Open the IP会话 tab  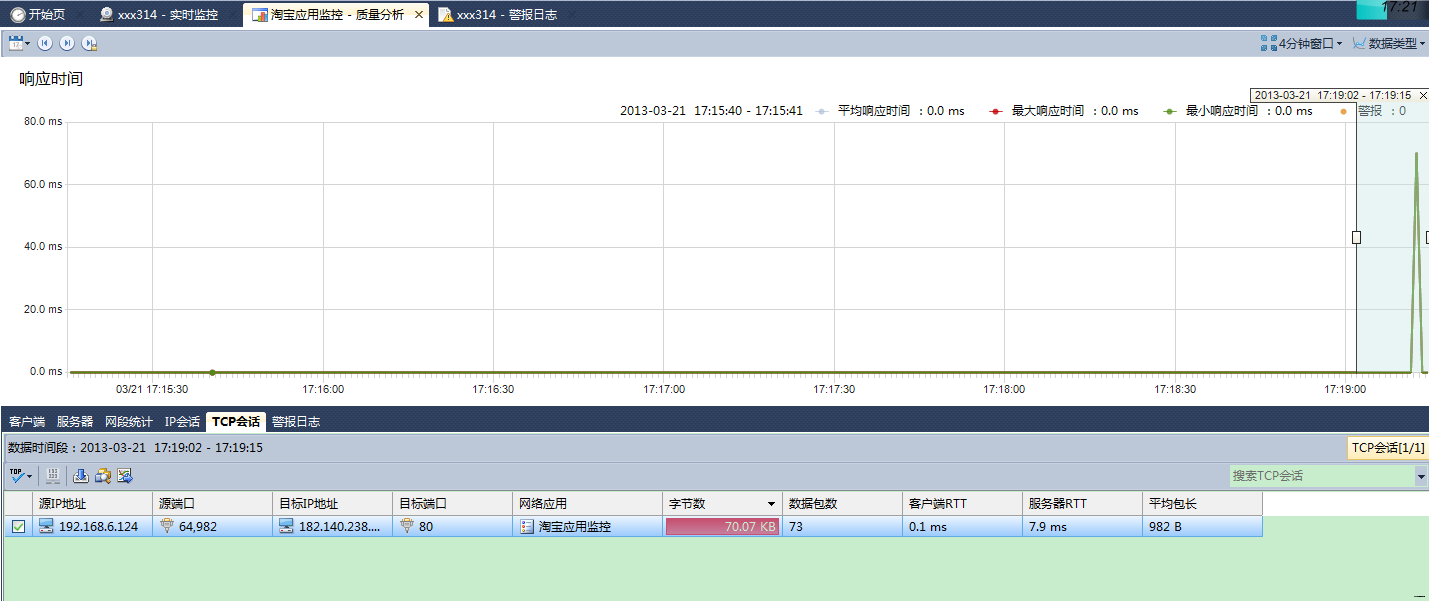182,422
